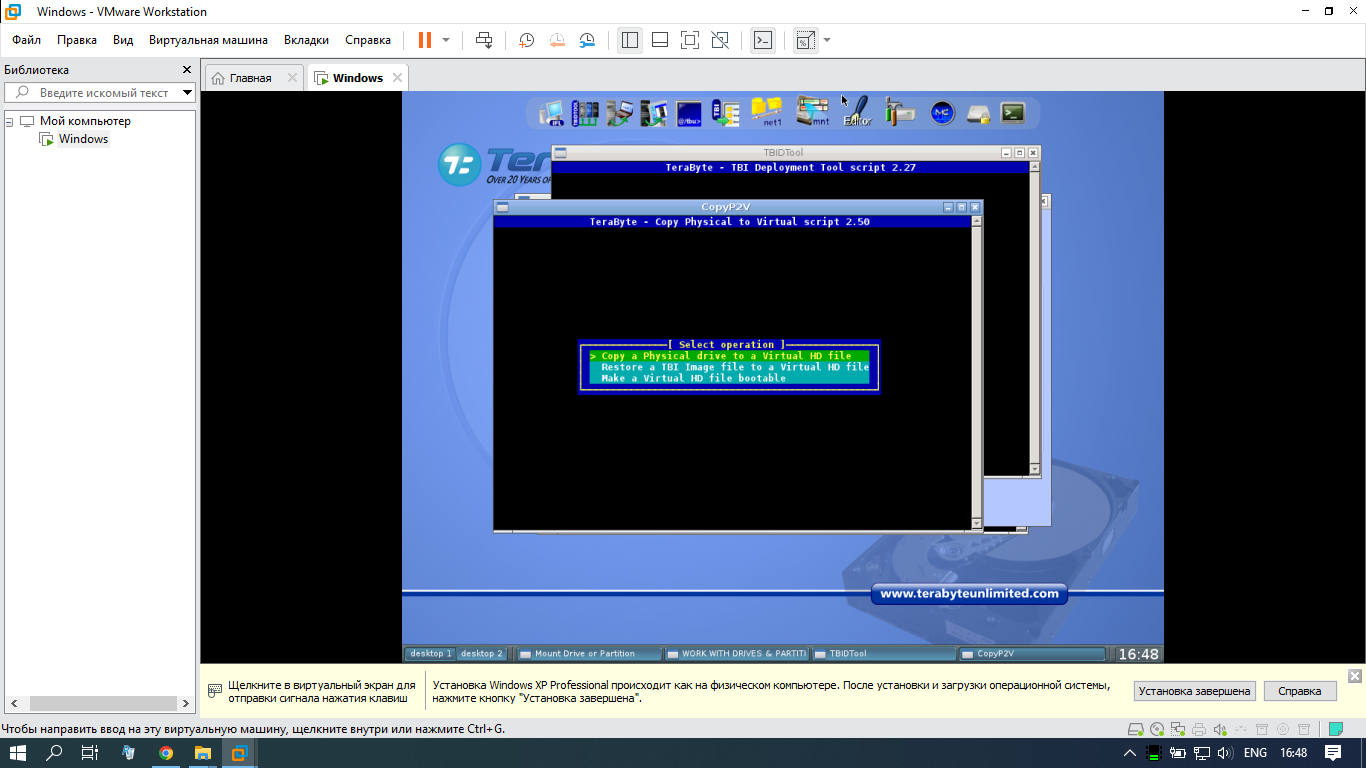The height and width of the screenshot is (768, 1366).
Task: Launch the IFL imaging tool from the dock
Action: click(550, 113)
